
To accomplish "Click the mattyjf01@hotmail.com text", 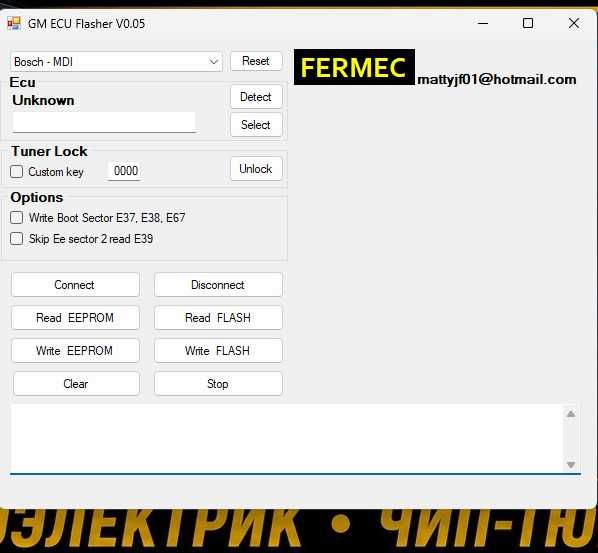I will (x=497, y=79).
